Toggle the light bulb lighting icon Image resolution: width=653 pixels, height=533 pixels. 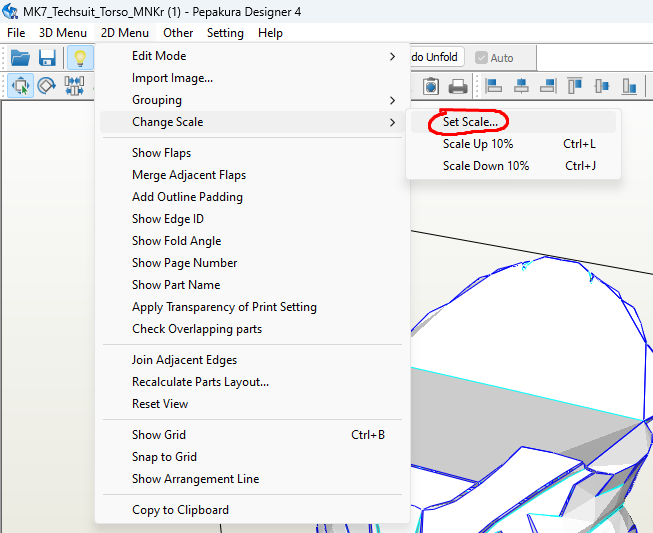pyautogui.click(x=80, y=57)
